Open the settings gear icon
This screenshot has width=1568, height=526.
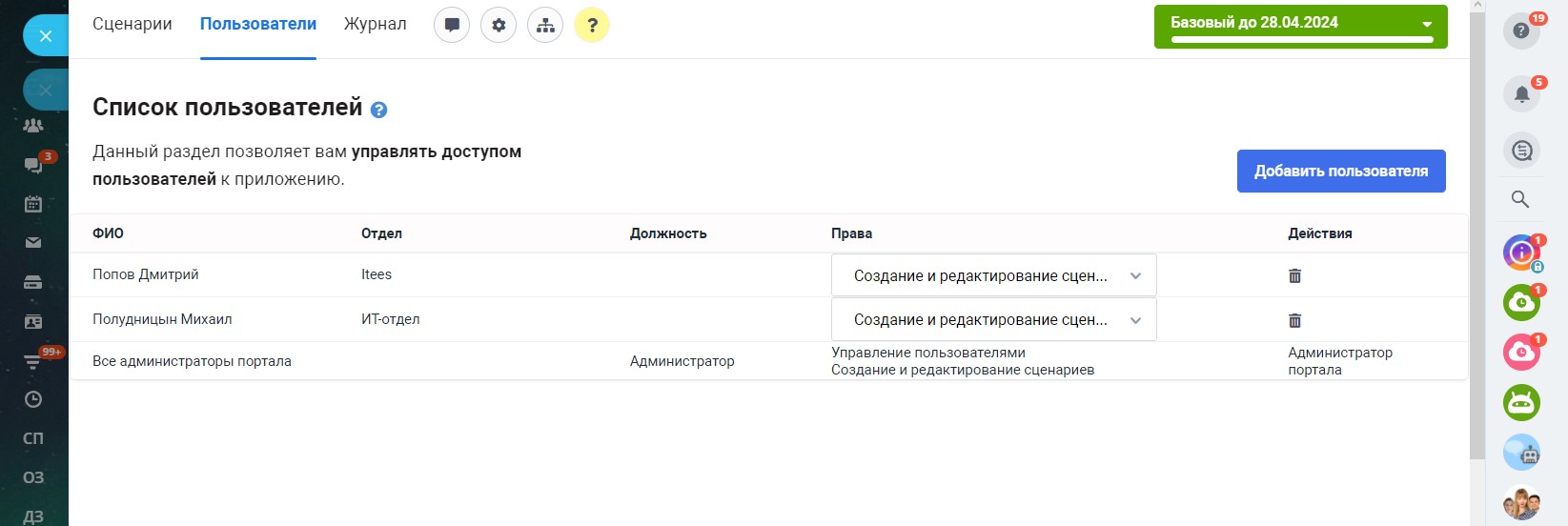tap(499, 26)
